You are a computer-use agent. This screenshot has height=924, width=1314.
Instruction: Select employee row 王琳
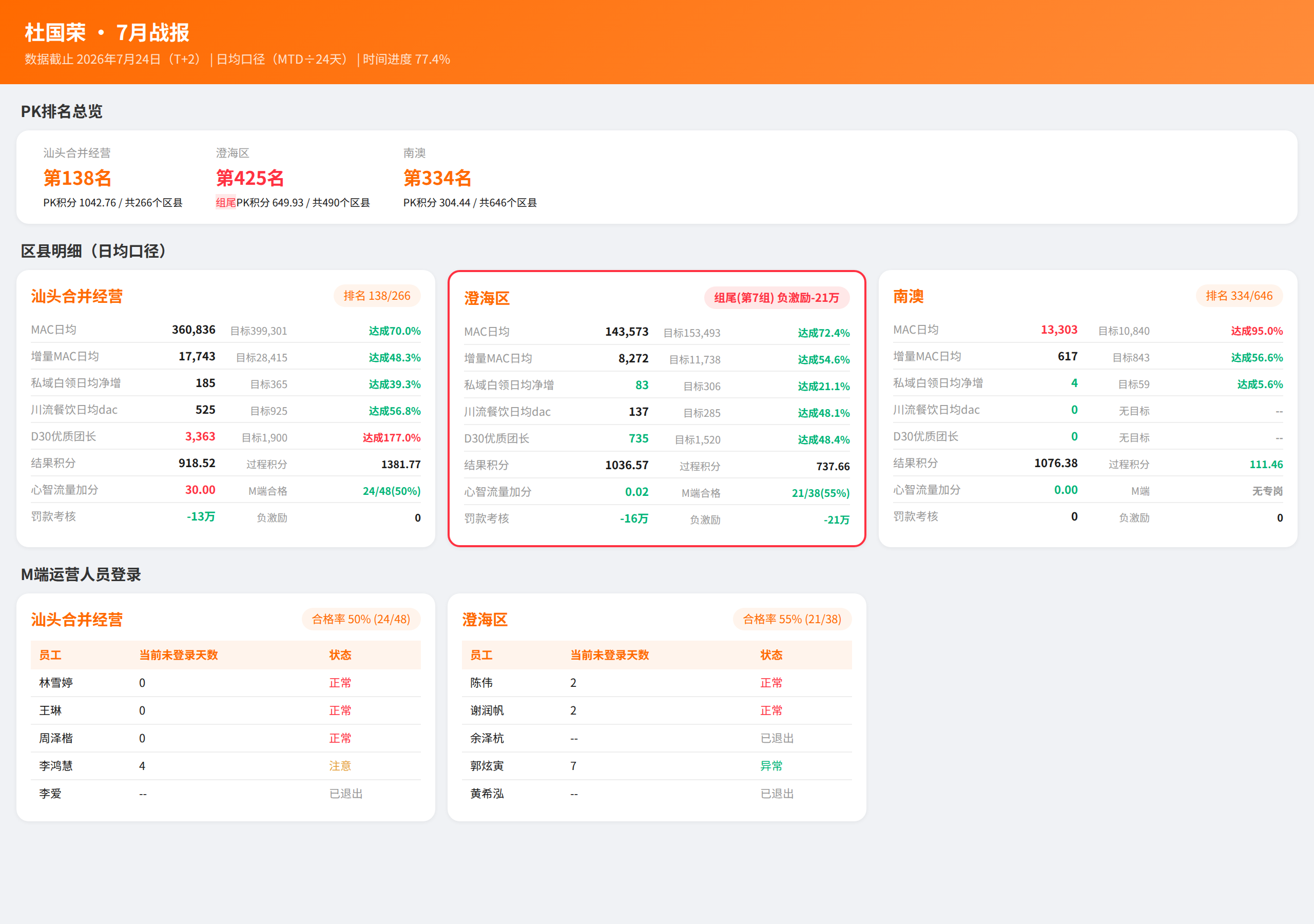[225, 710]
